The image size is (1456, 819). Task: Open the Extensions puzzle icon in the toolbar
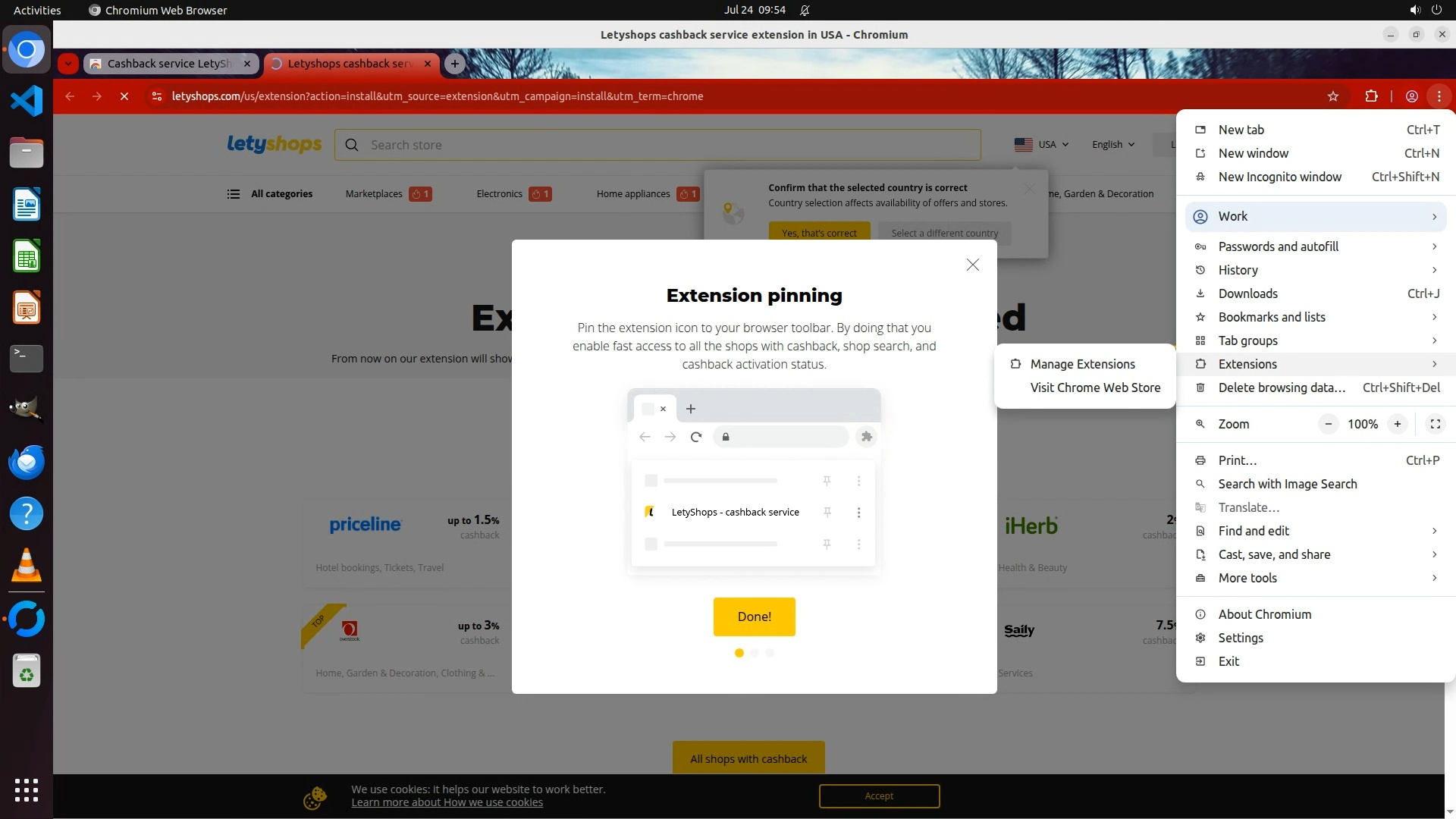click(x=1371, y=96)
